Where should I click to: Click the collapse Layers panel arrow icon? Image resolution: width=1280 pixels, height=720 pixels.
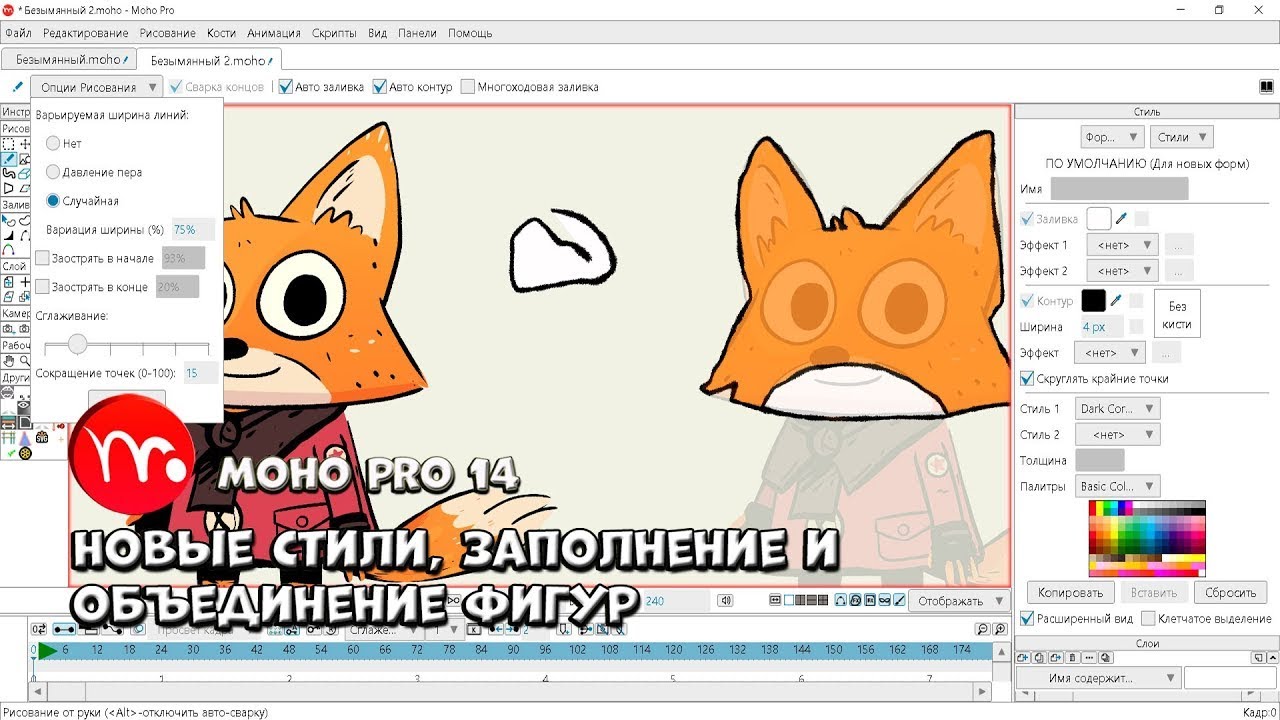(1272, 657)
